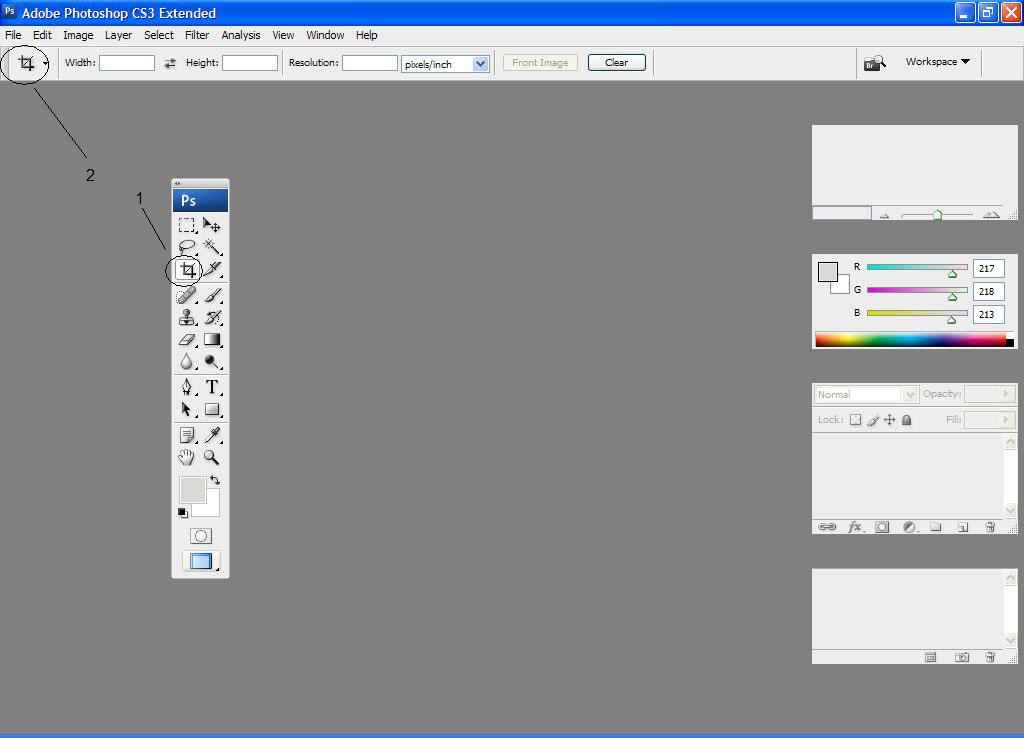Swap the Width and Height values

tap(170, 63)
